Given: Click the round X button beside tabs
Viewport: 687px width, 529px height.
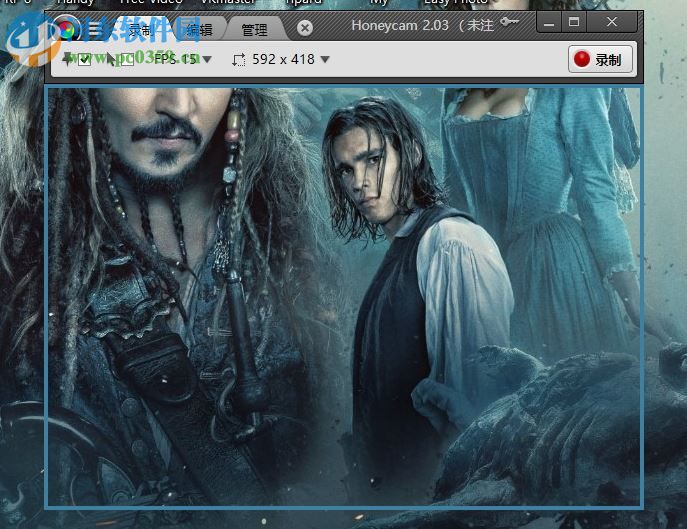Looking at the screenshot, I should click(305, 28).
